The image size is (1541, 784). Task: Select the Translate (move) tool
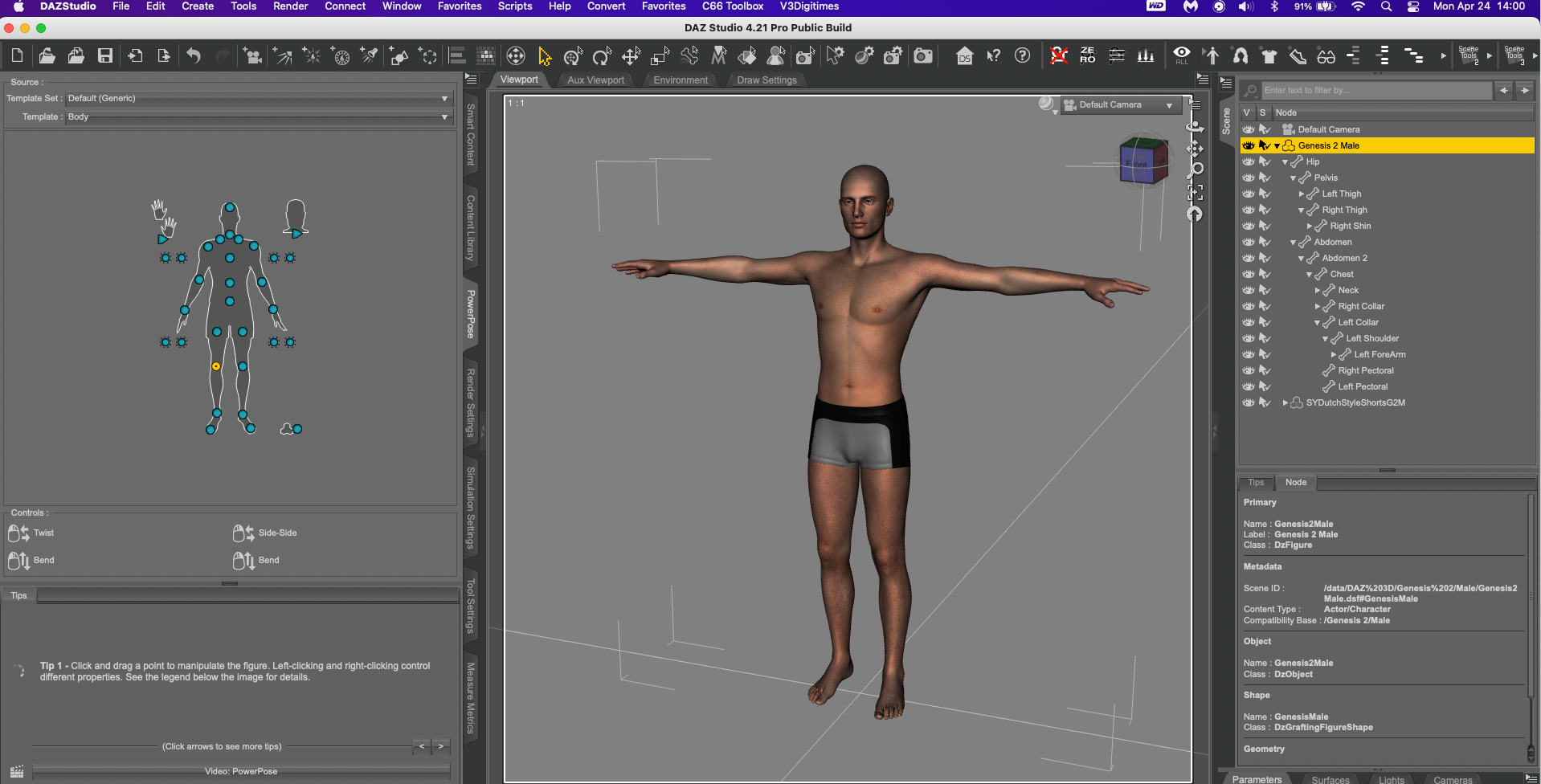(x=631, y=55)
